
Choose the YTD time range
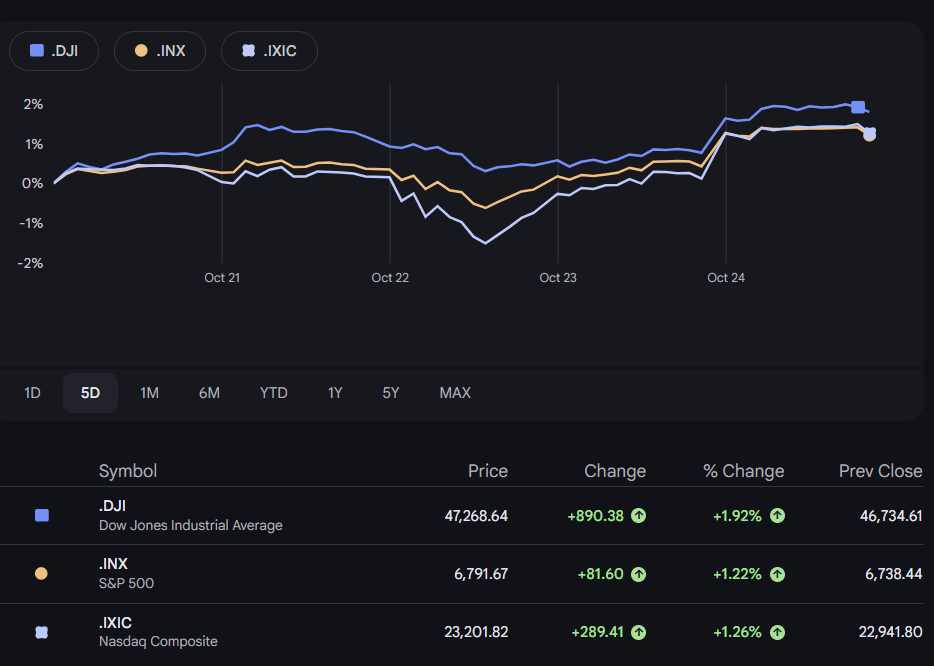[x=273, y=393]
